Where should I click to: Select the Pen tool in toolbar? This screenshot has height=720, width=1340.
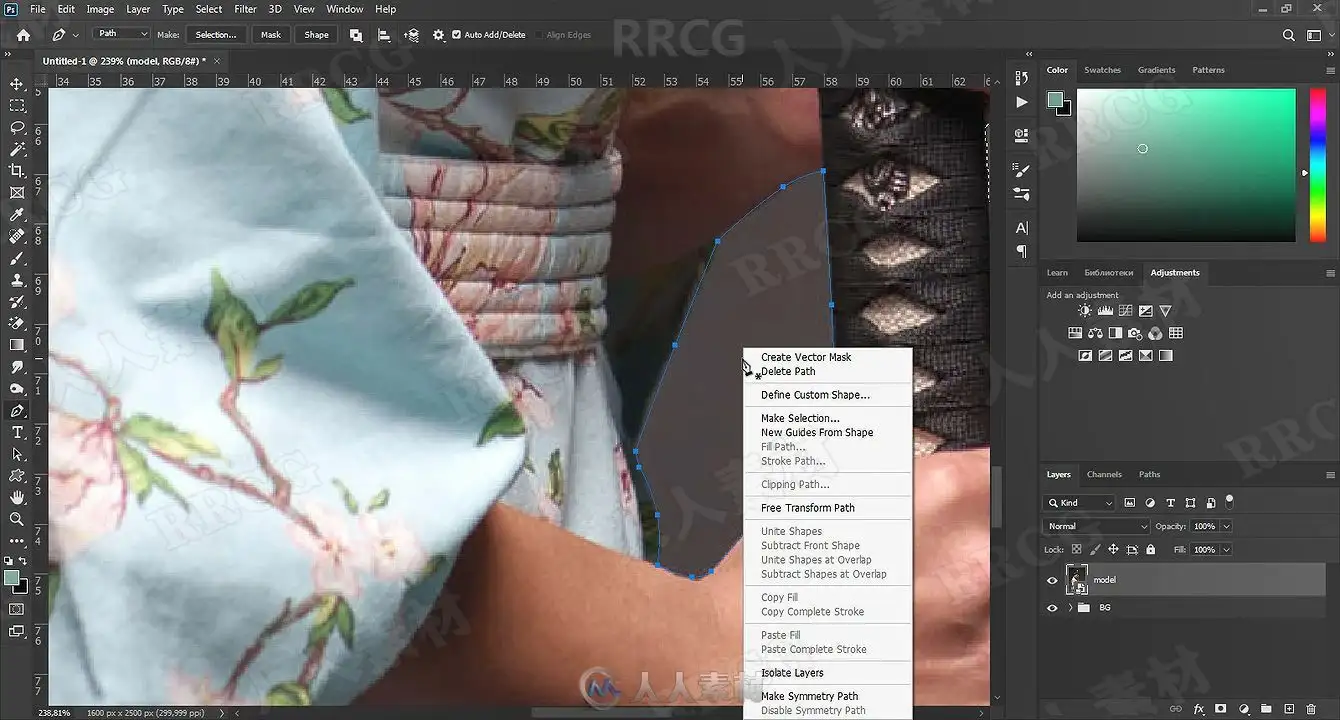pos(17,411)
